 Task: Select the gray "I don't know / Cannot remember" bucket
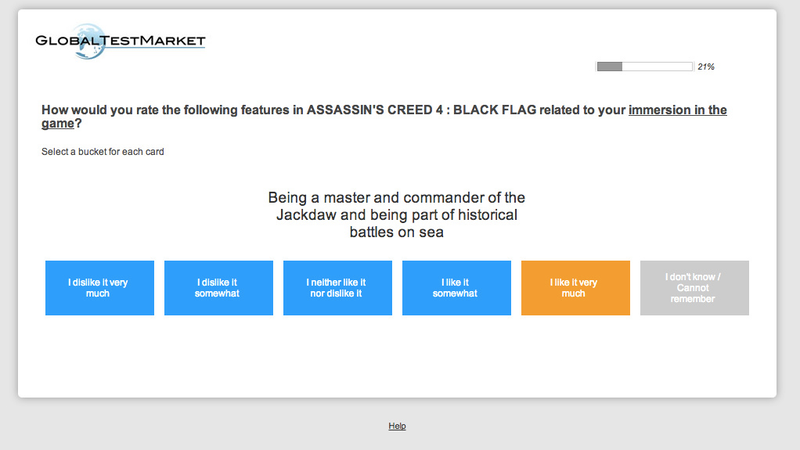pyautogui.click(x=694, y=288)
